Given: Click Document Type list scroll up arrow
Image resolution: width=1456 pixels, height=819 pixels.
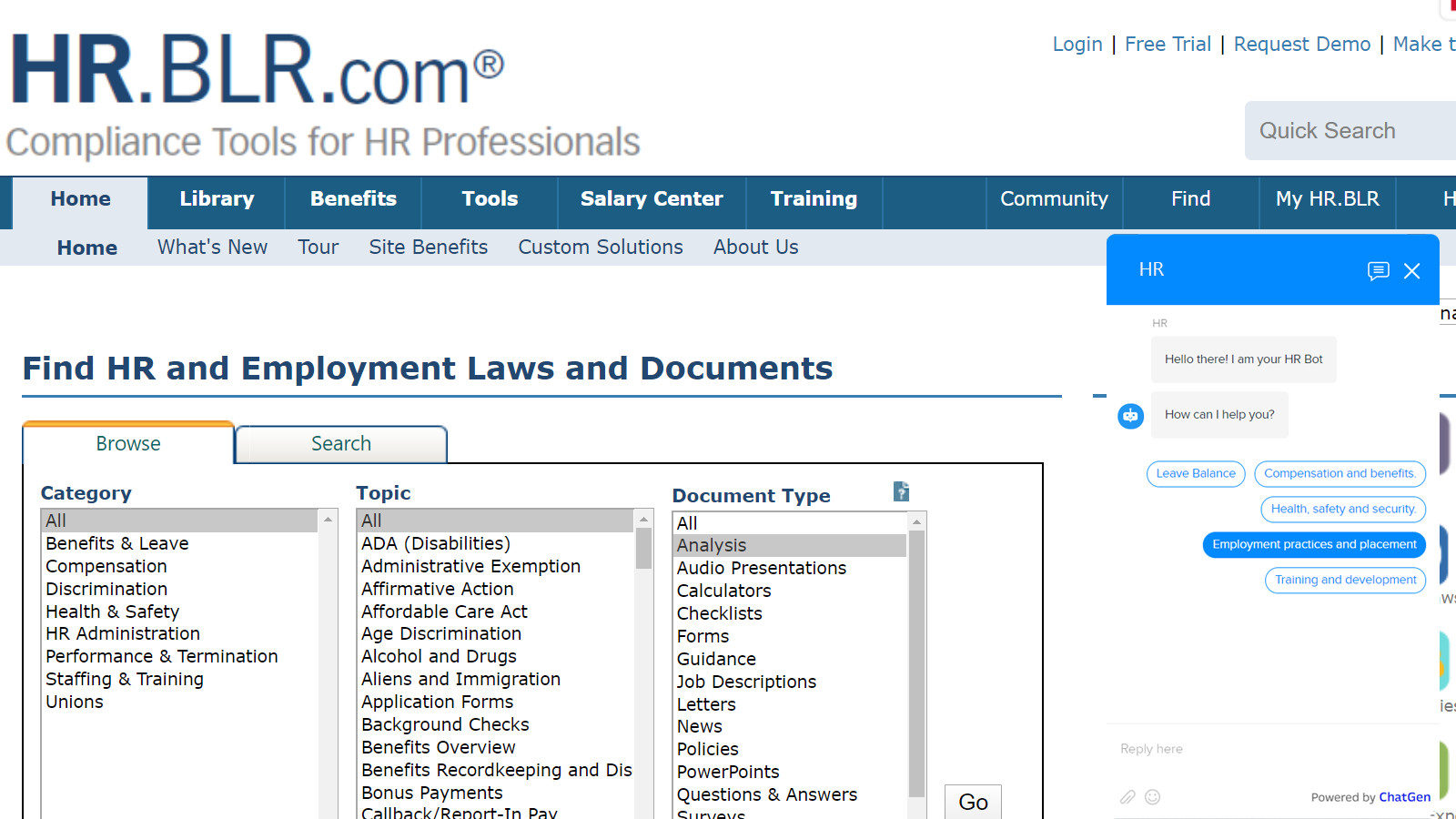Looking at the screenshot, I should 917,521.
